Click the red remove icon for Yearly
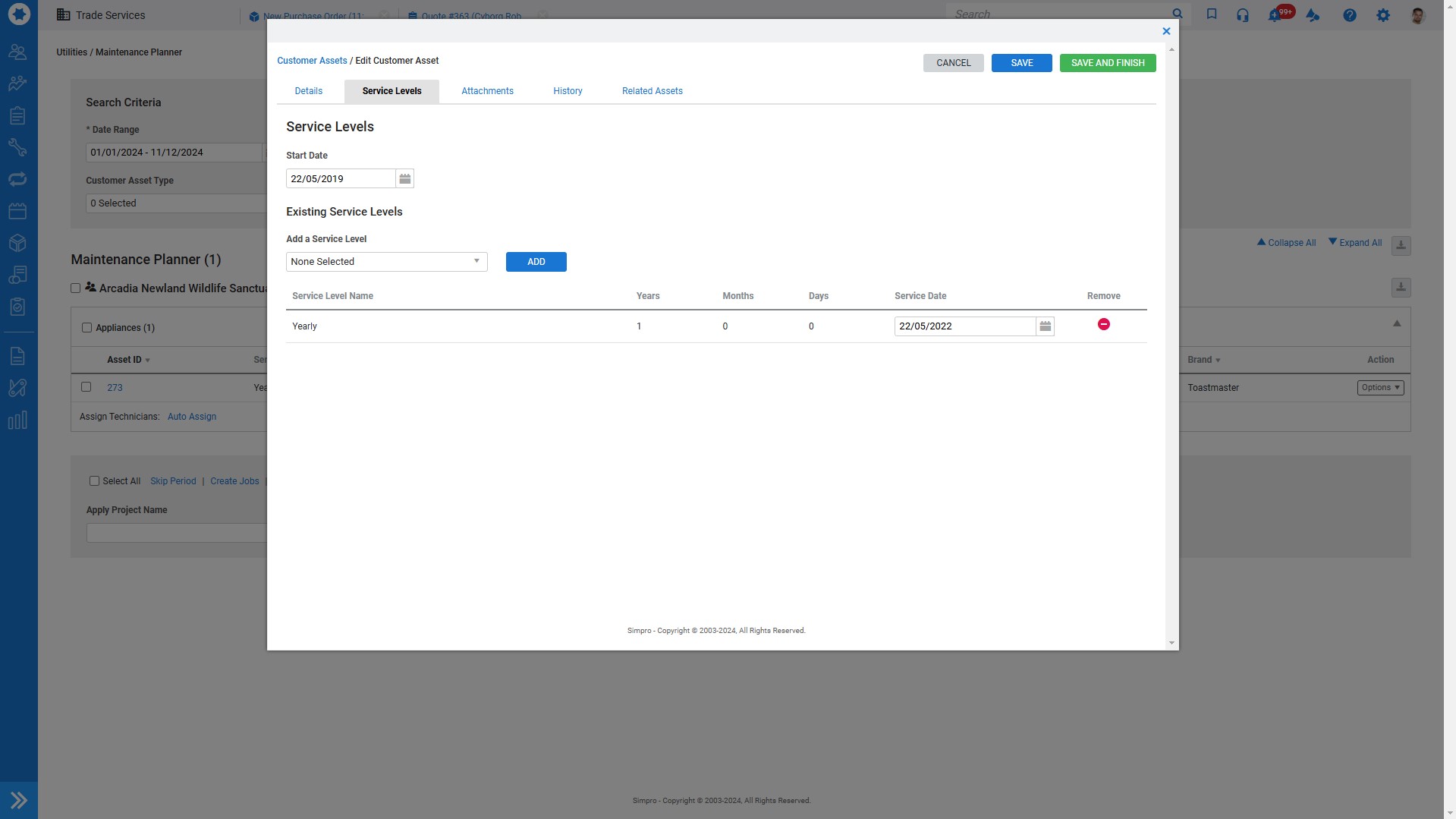 coord(1103,325)
